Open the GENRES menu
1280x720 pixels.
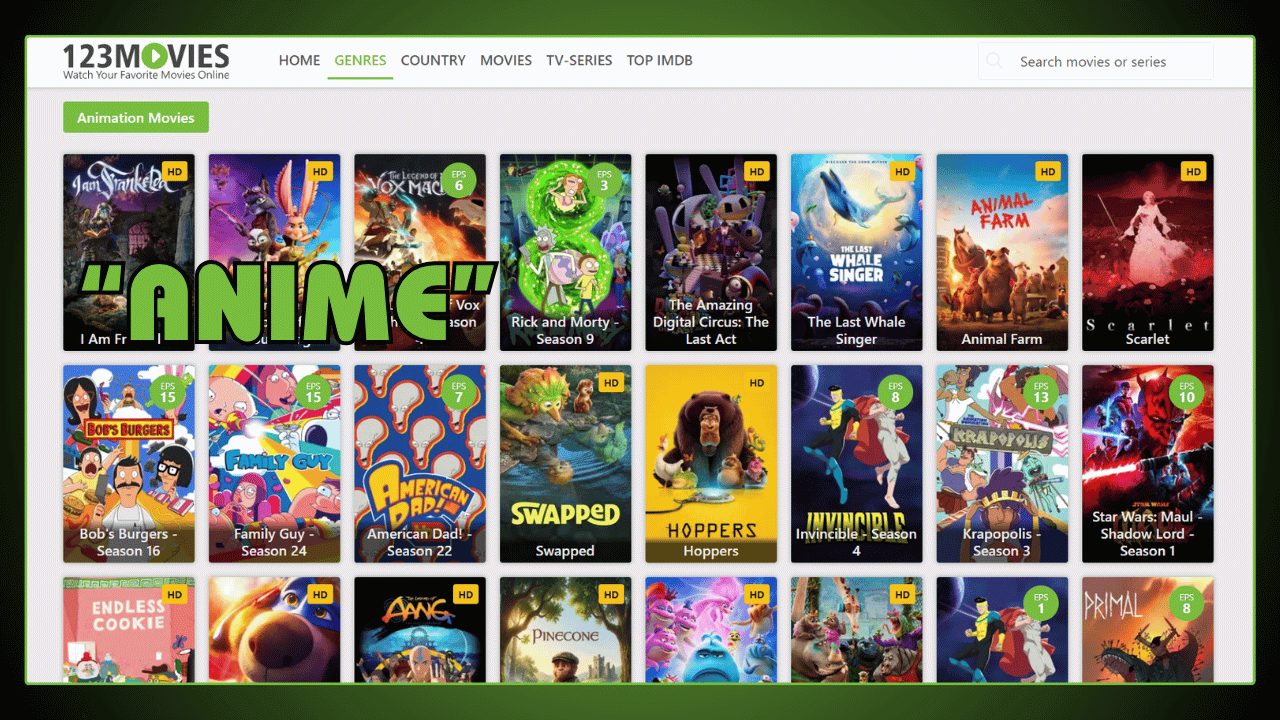tap(360, 60)
